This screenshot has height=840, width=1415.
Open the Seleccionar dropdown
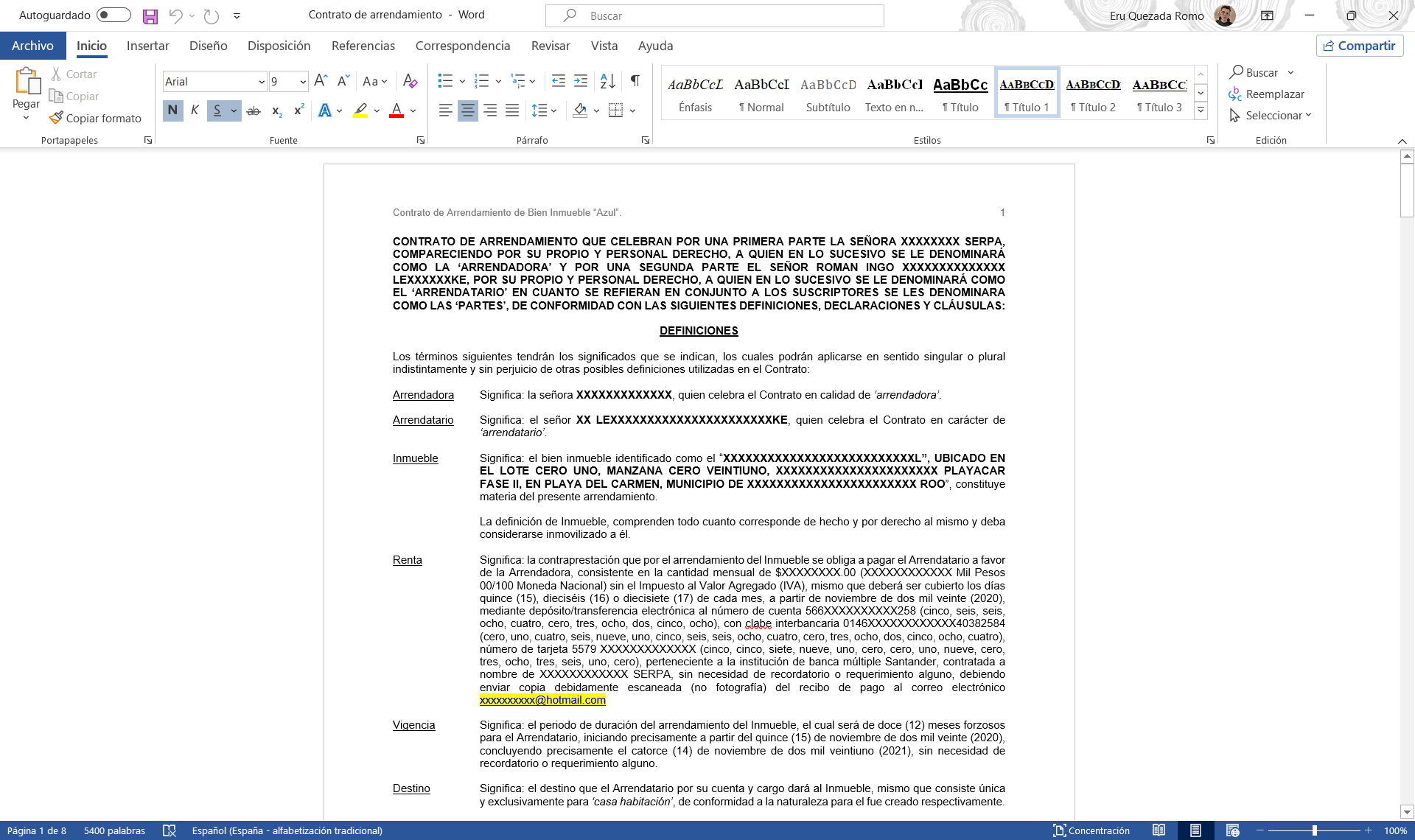(x=1271, y=116)
